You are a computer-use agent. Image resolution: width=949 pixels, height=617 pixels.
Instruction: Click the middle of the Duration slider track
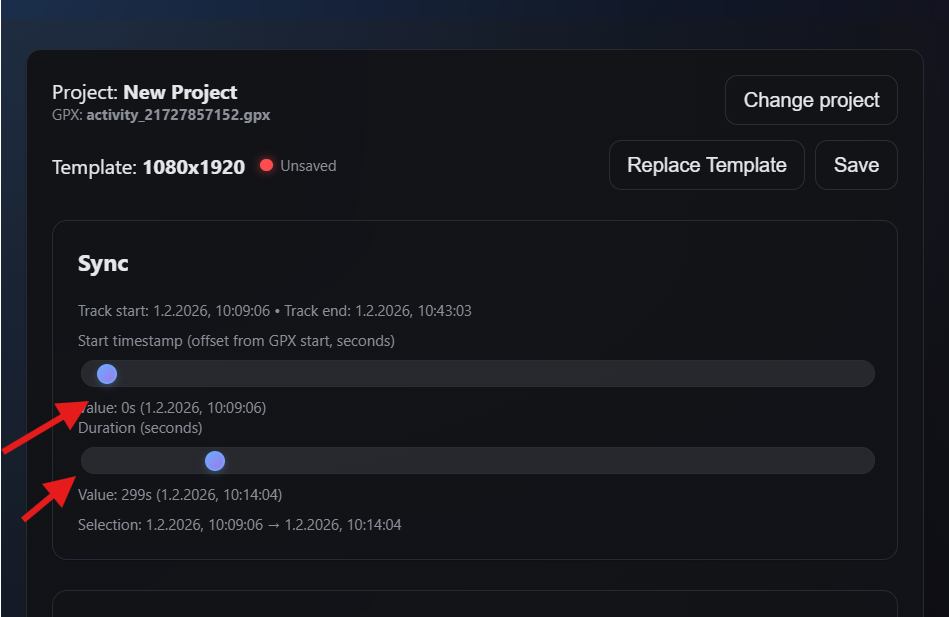click(x=478, y=461)
